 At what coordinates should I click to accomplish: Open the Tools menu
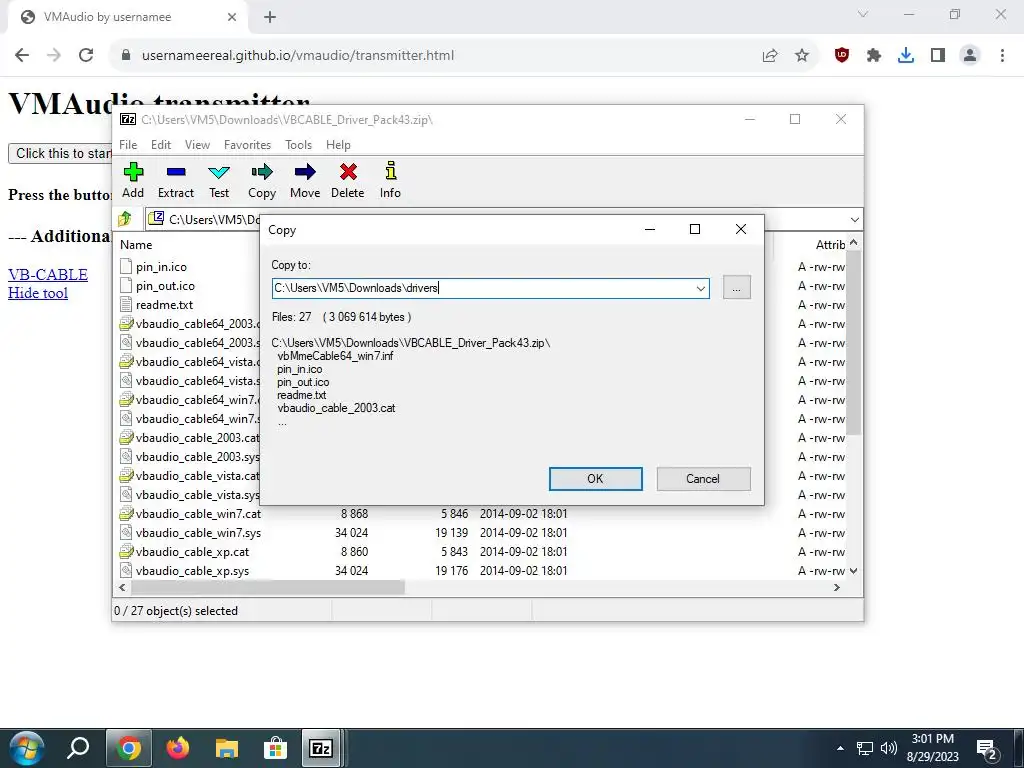point(298,145)
